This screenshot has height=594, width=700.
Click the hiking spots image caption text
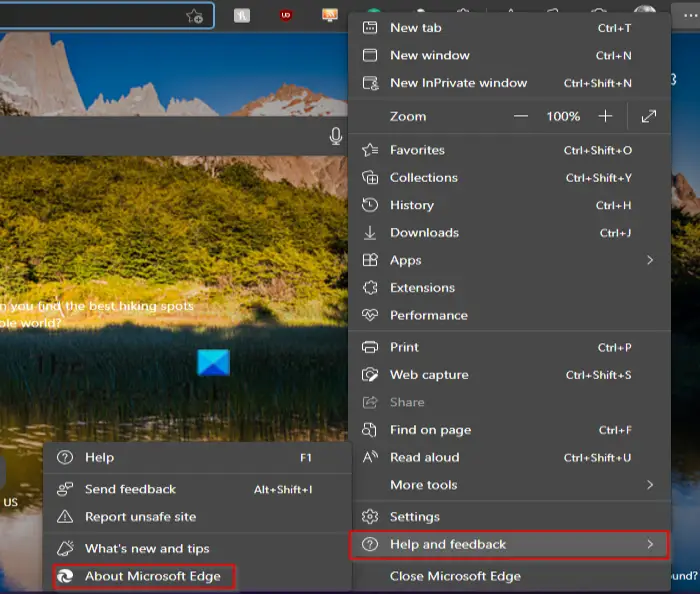[x=97, y=314]
